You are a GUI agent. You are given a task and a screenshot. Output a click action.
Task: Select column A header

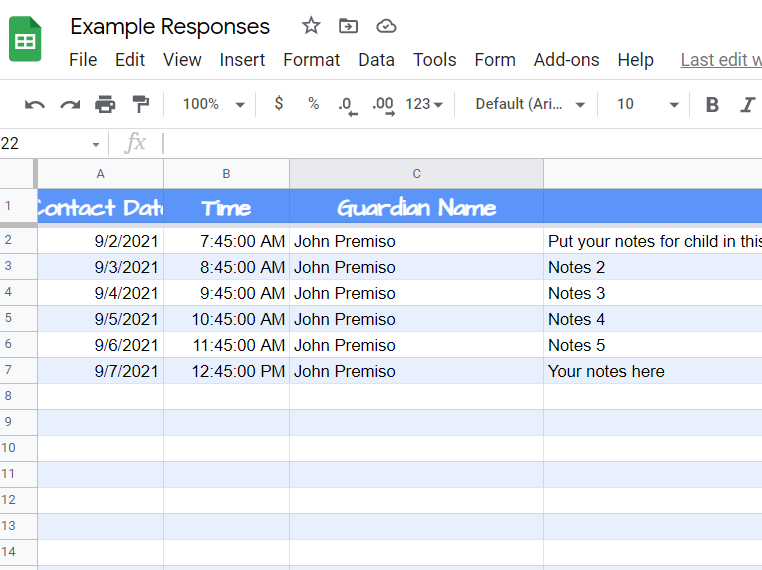tap(100, 173)
